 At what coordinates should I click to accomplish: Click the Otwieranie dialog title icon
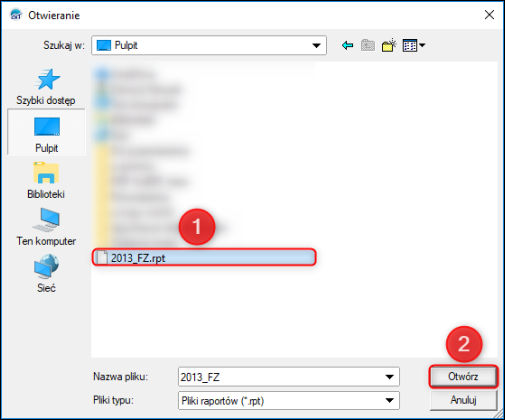pyautogui.click(x=16, y=15)
